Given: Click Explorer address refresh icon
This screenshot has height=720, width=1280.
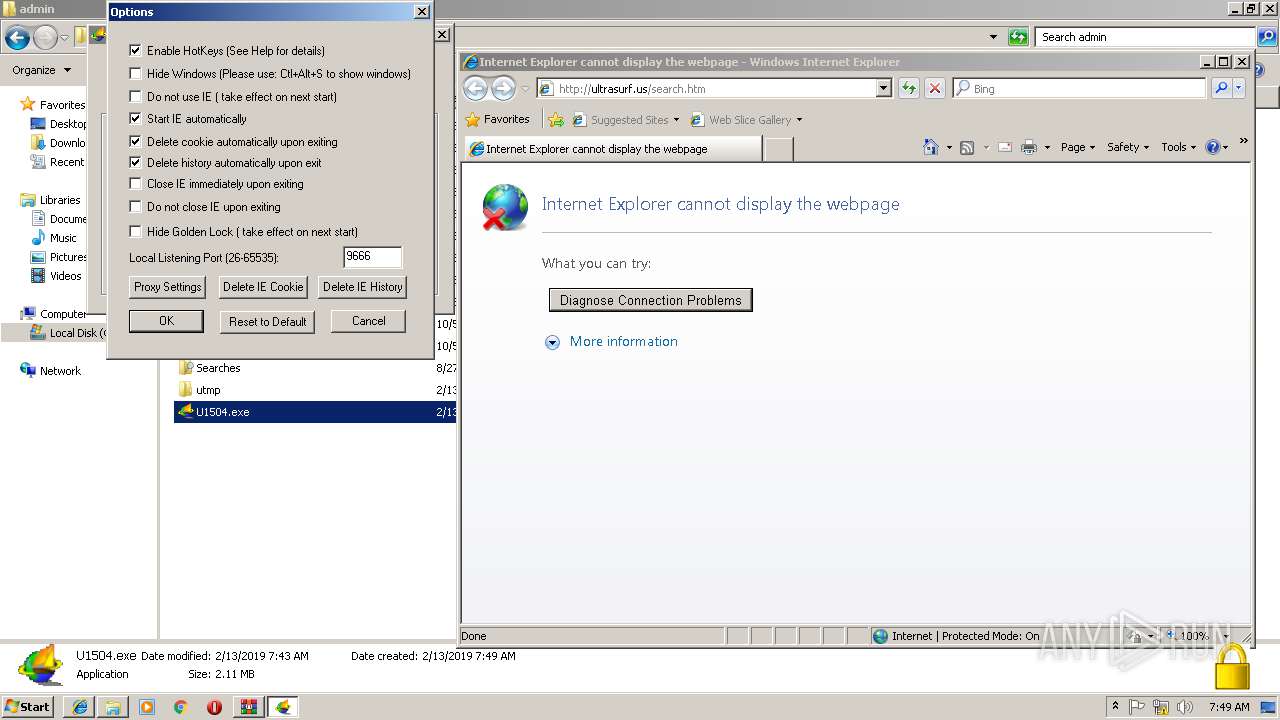Looking at the screenshot, I should pyautogui.click(x=1018, y=37).
